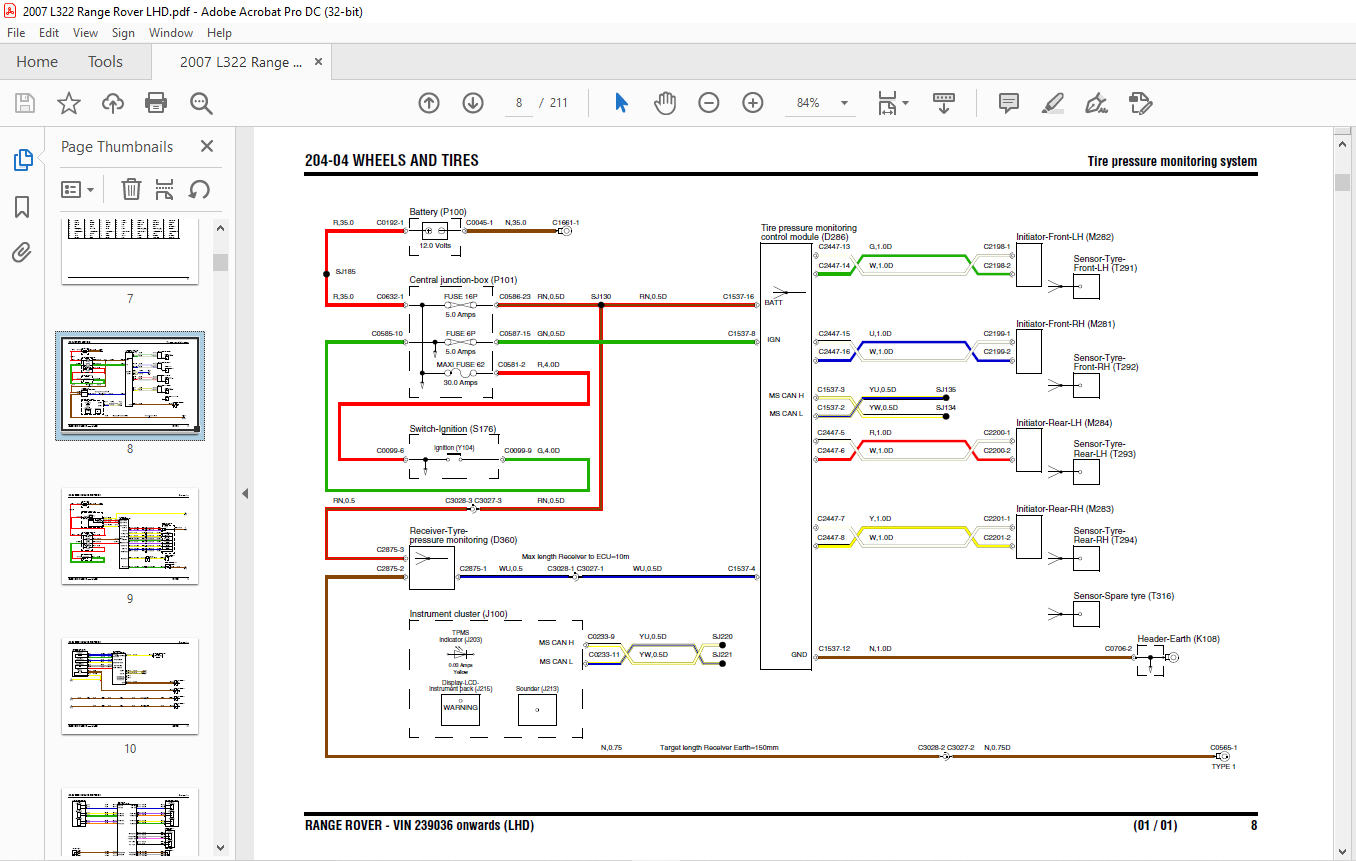Bookmark with the star icon
1356x861 pixels.
click(x=68, y=103)
